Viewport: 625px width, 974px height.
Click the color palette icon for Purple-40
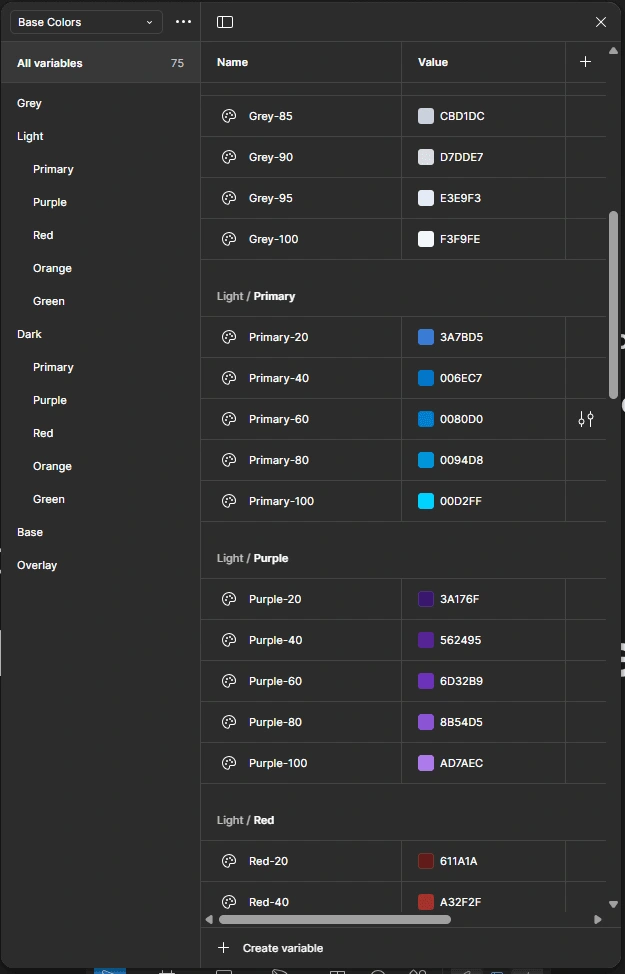[x=229, y=640]
